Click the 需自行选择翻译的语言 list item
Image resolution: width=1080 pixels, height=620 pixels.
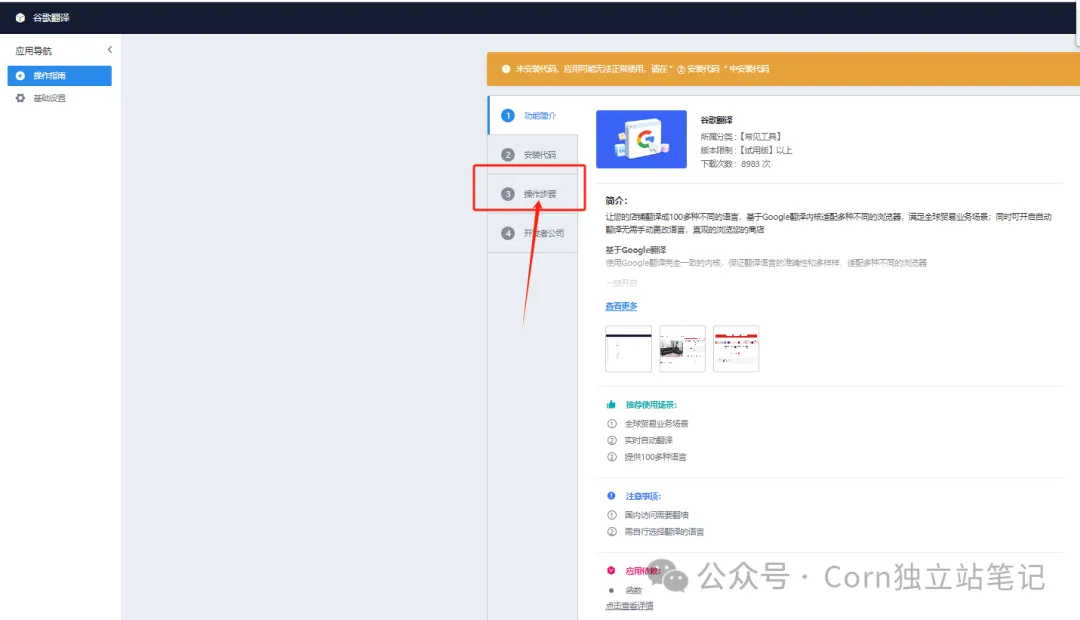click(x=664, y=532)
